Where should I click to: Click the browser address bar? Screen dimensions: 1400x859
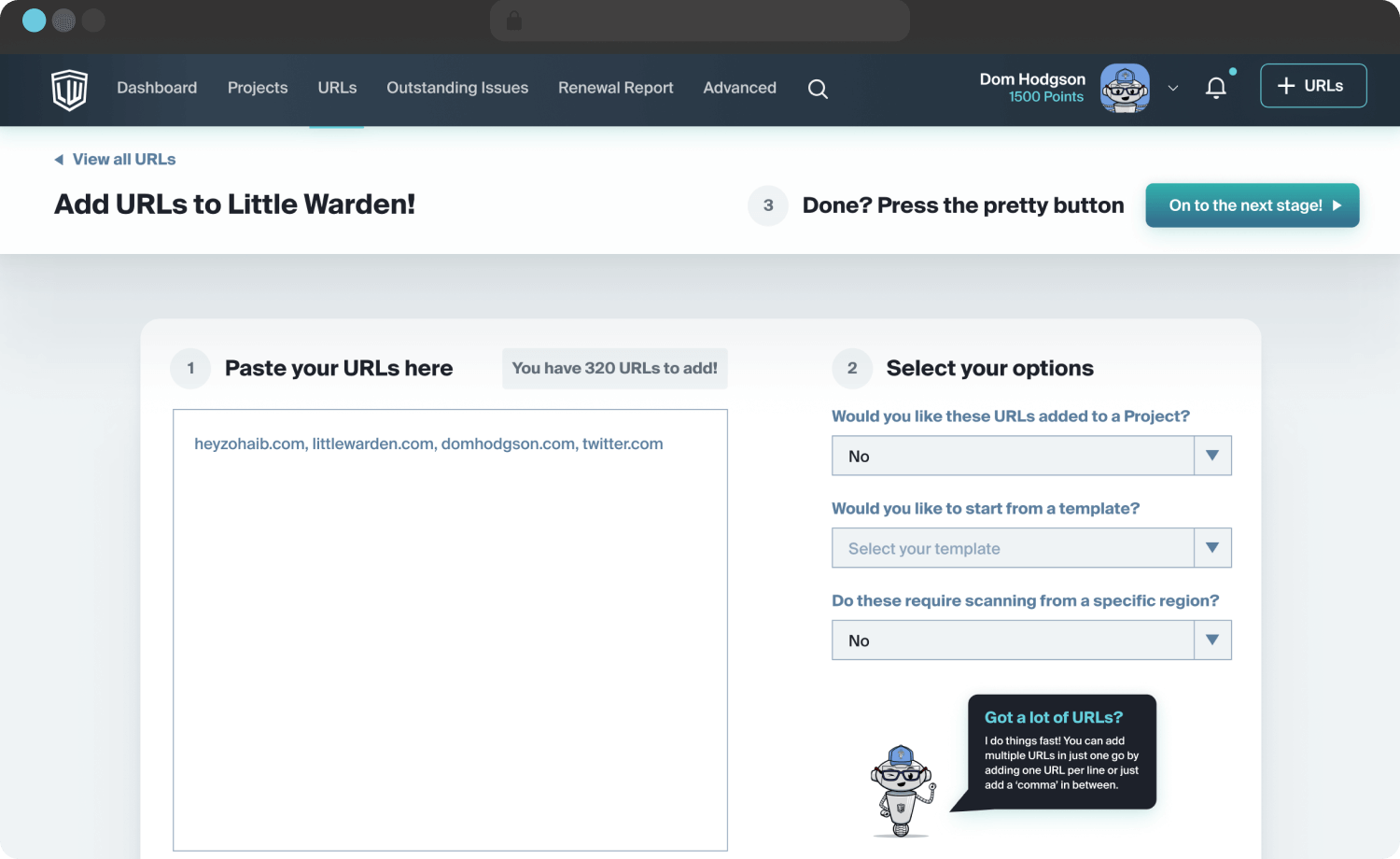tap(700, 21)
